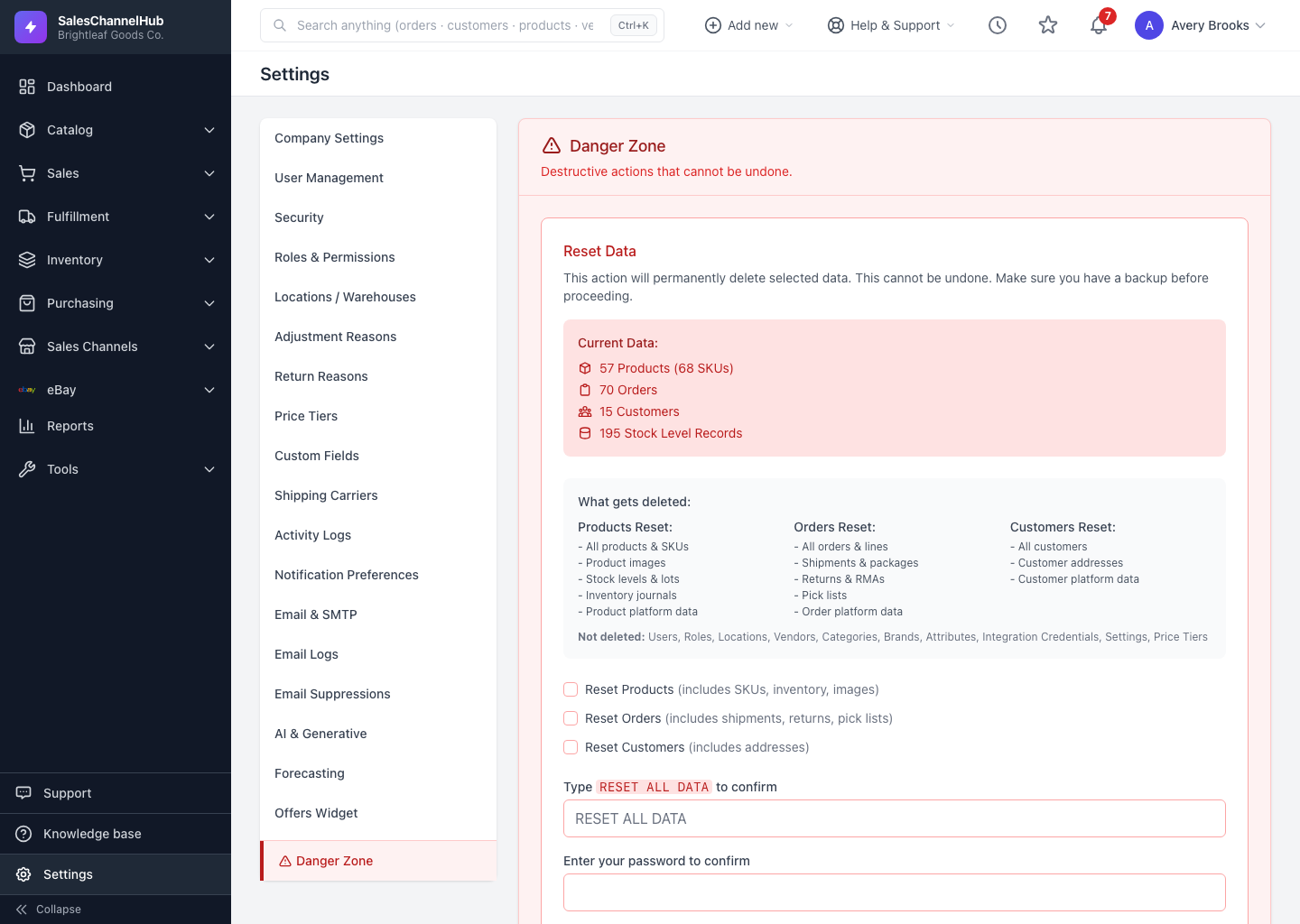Click the search magnifier icon
This screenshot has width=1300, height=924.
(x=280, y=25)
